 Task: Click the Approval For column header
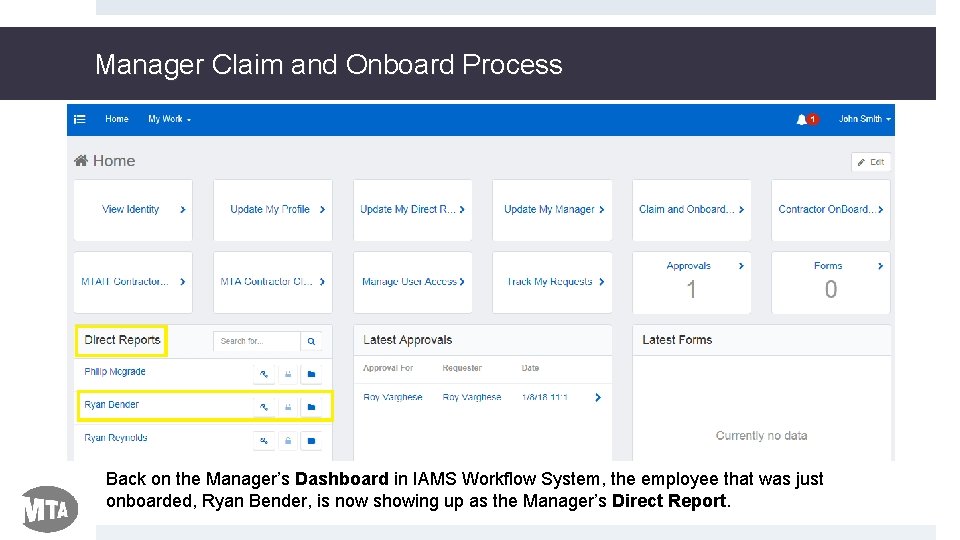(x=388, y=368)
